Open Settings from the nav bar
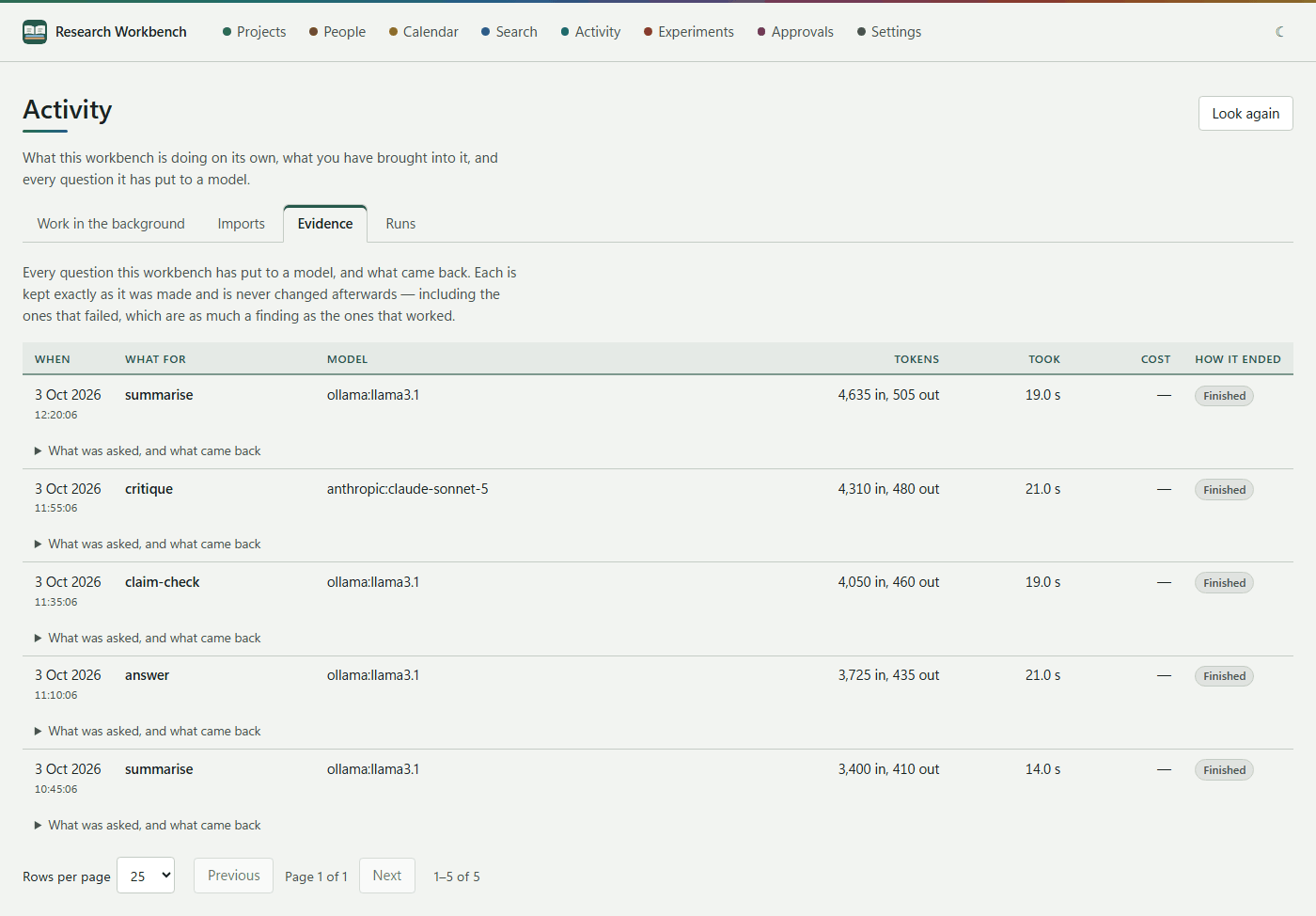Screen dimensions: 1316x916 [x=889, y=32]
